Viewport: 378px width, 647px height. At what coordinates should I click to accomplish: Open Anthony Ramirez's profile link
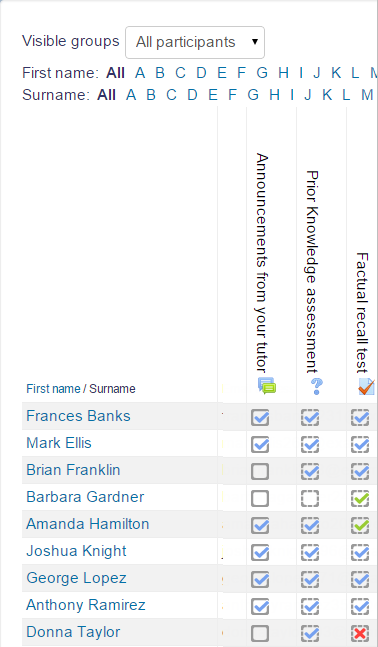[x=86, y=605]
